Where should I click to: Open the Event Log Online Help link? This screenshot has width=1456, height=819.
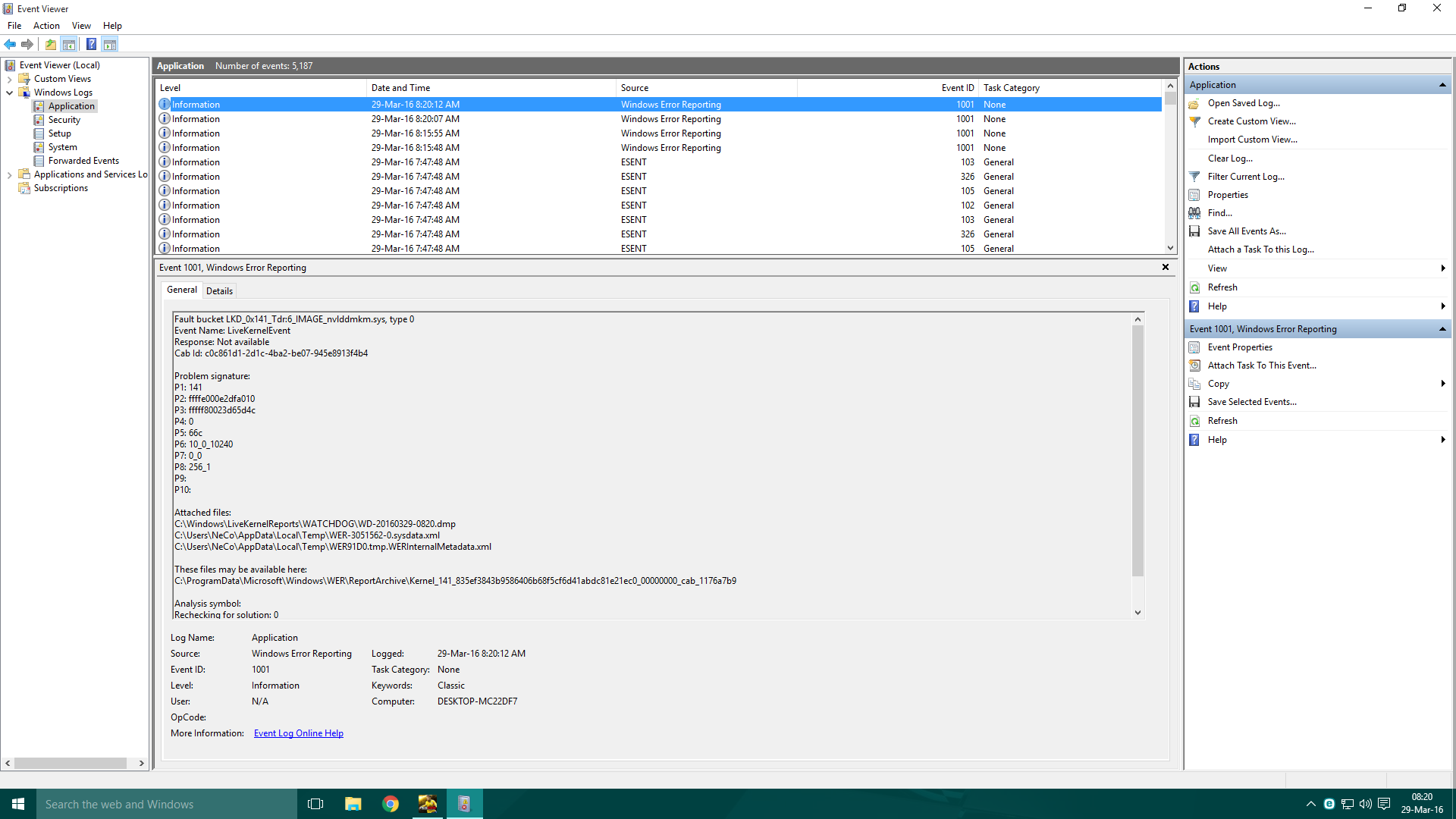298,733
